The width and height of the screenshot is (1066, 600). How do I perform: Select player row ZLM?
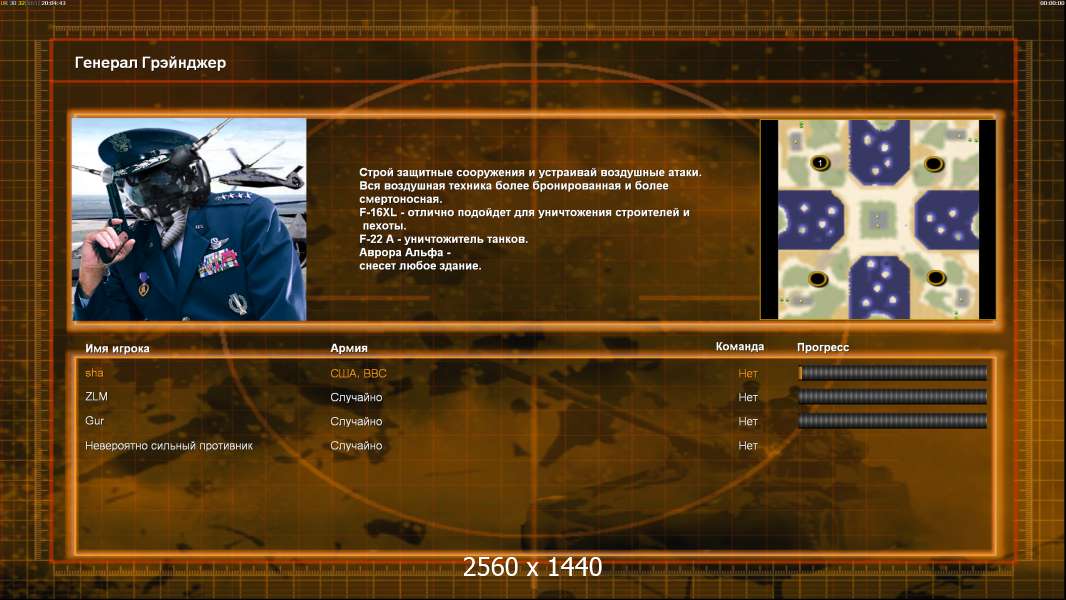(x=534, y=397)
